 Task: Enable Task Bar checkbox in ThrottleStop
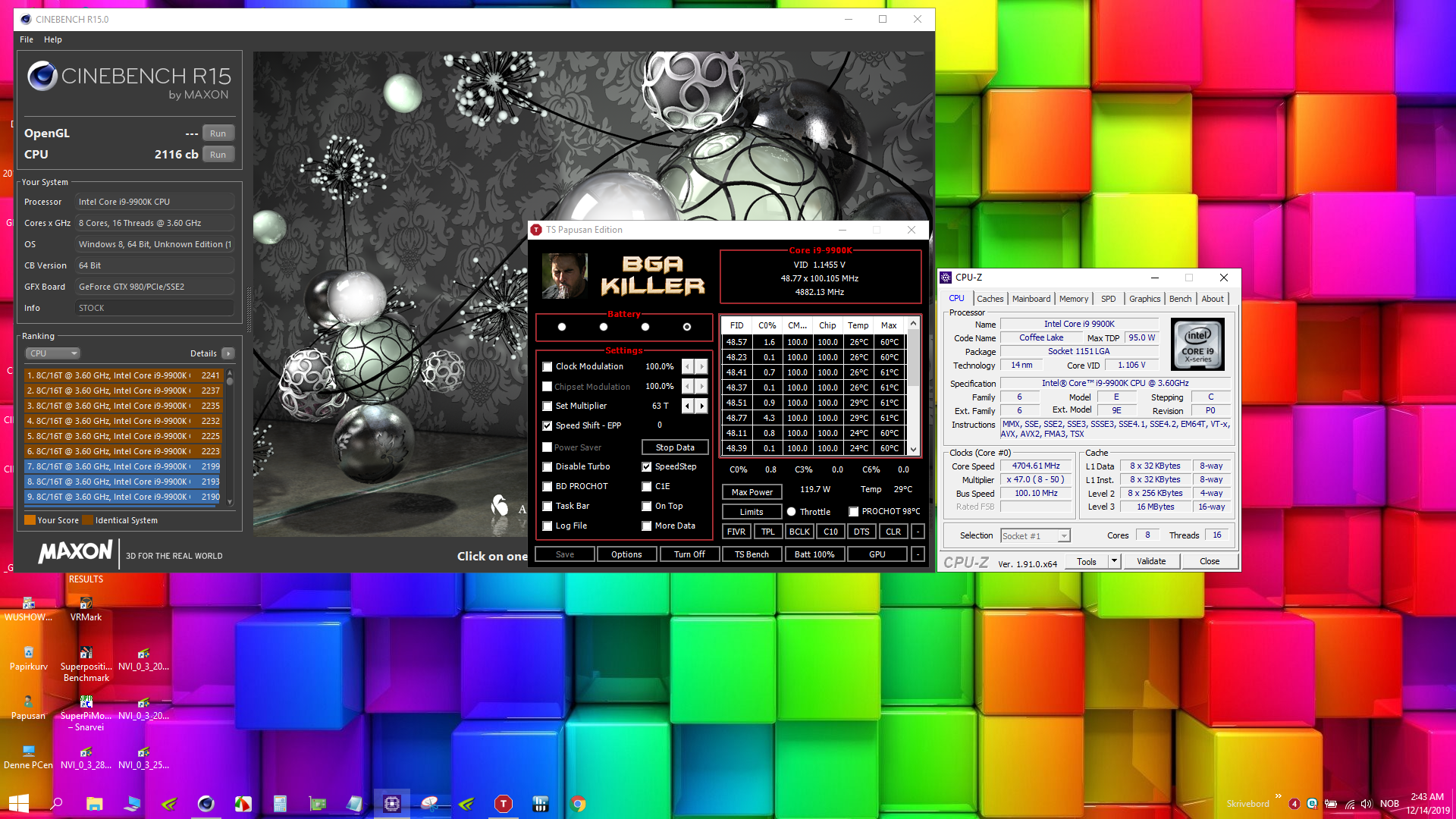tap(547, 506)
